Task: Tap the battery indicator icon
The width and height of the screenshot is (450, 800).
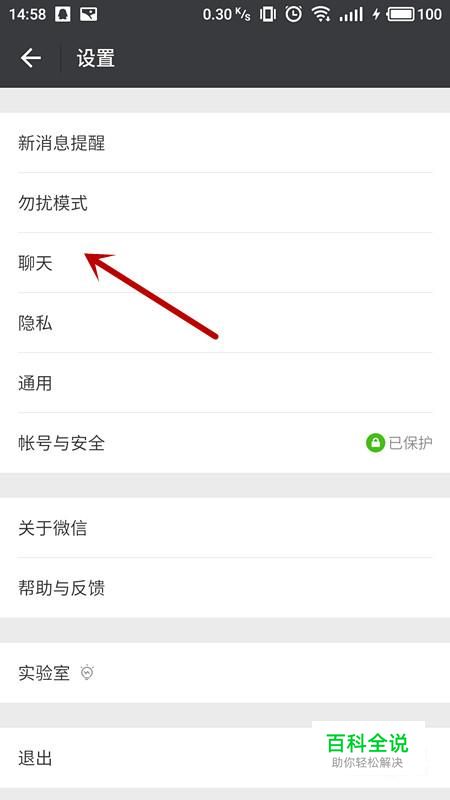Action: tap(401, 14)
